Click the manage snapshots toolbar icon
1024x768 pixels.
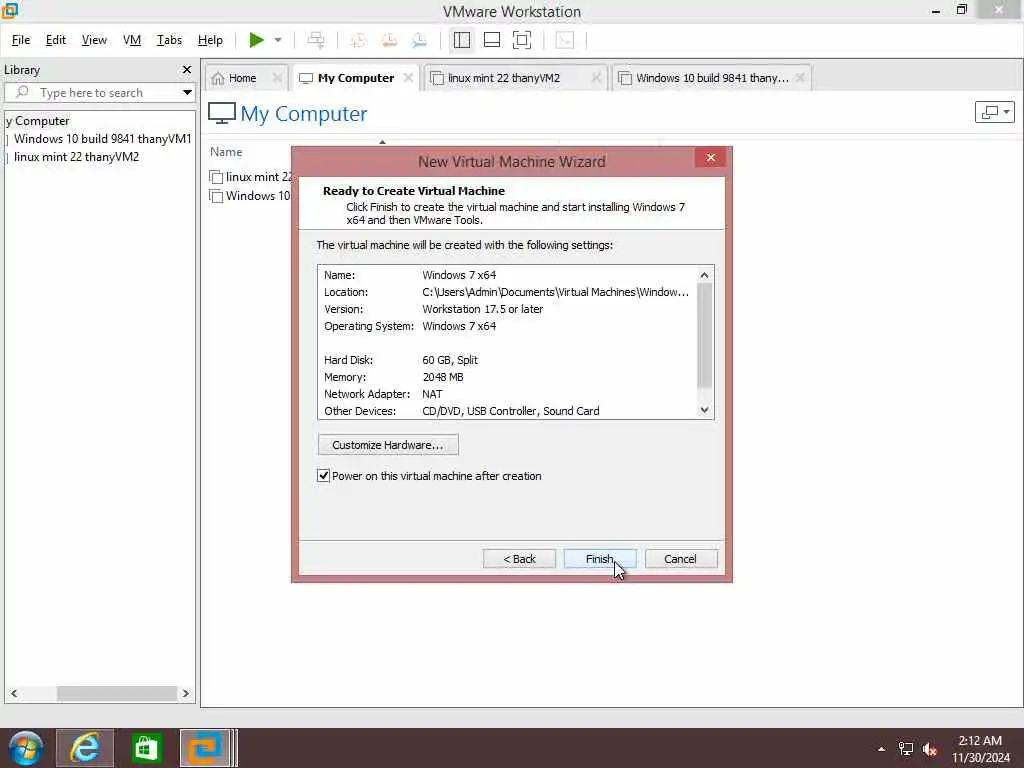pos(419,40)
